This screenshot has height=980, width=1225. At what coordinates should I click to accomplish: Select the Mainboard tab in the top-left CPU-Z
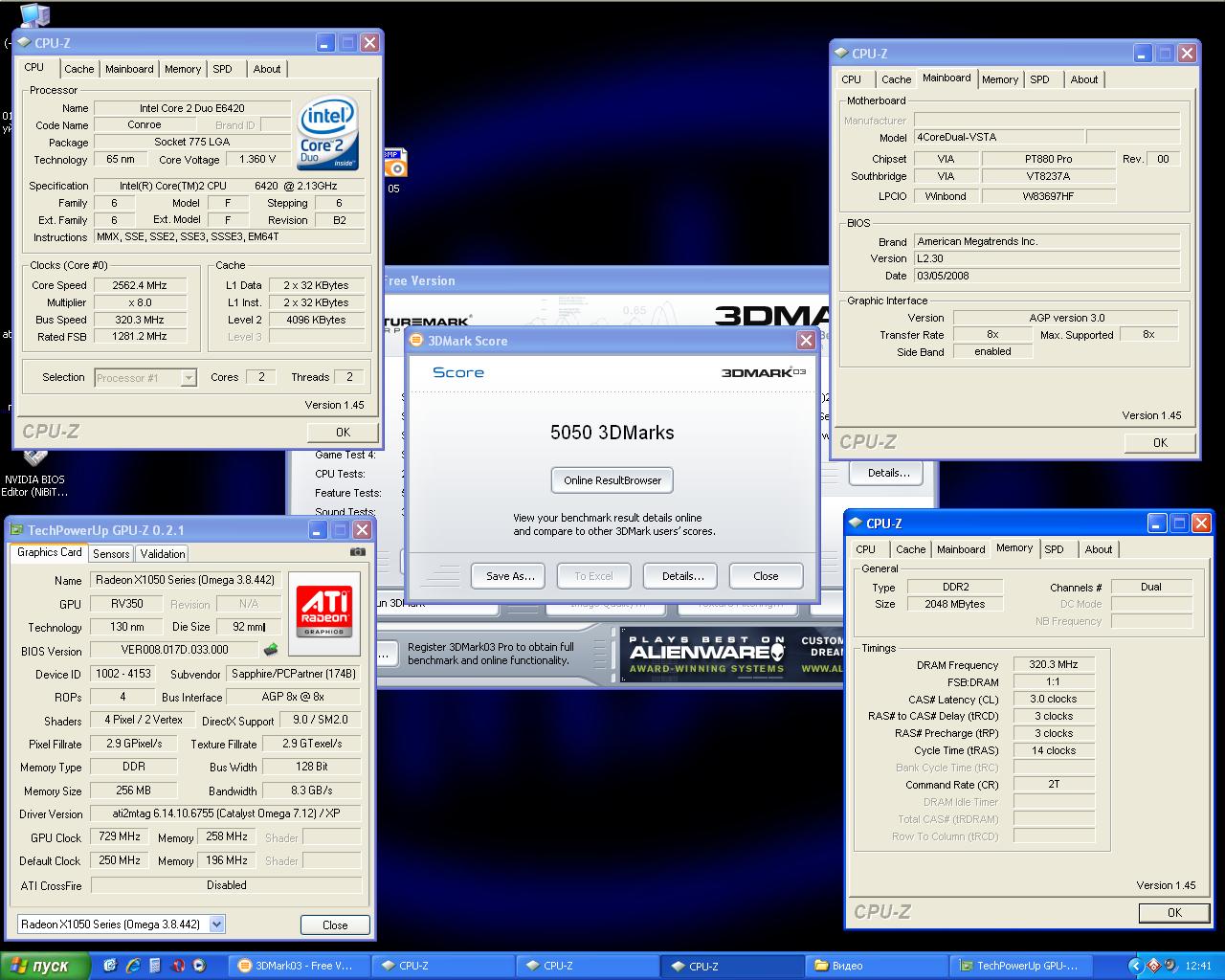(129, 69)
